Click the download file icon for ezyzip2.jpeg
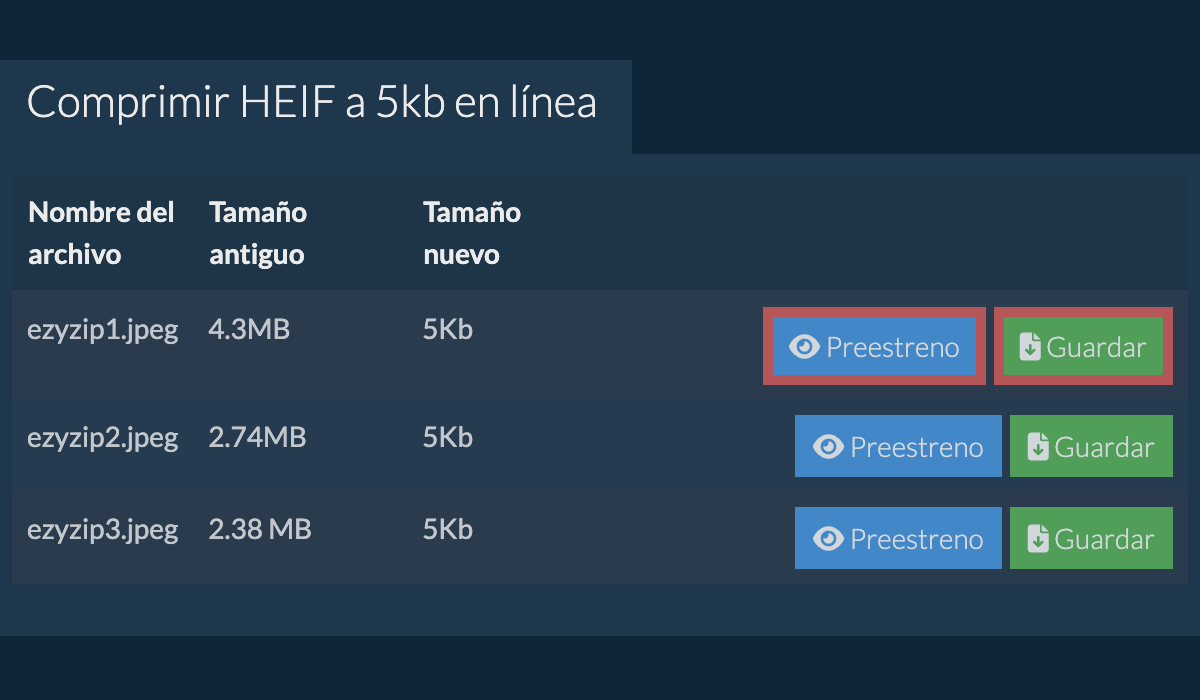1200x700 pixels. (x=1038, y=447)
